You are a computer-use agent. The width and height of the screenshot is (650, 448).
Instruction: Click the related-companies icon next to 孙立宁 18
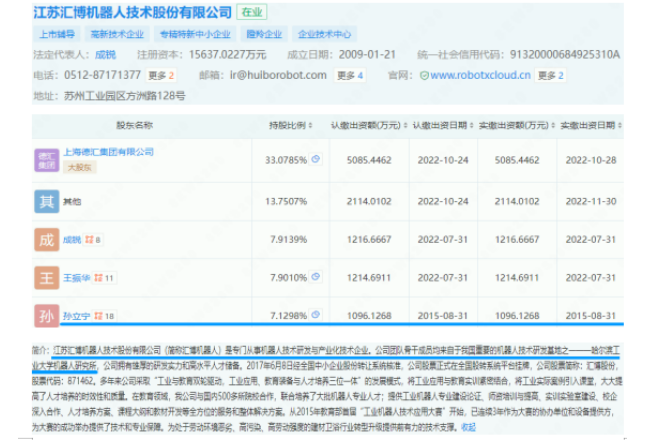(x=98, y=316)
